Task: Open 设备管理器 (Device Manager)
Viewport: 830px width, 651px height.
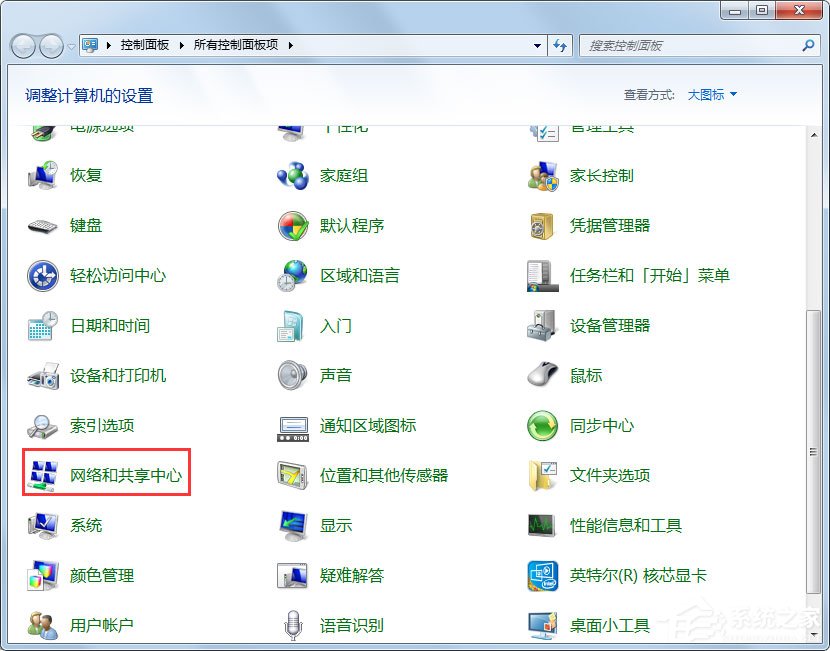Action: tap(611, 325)
